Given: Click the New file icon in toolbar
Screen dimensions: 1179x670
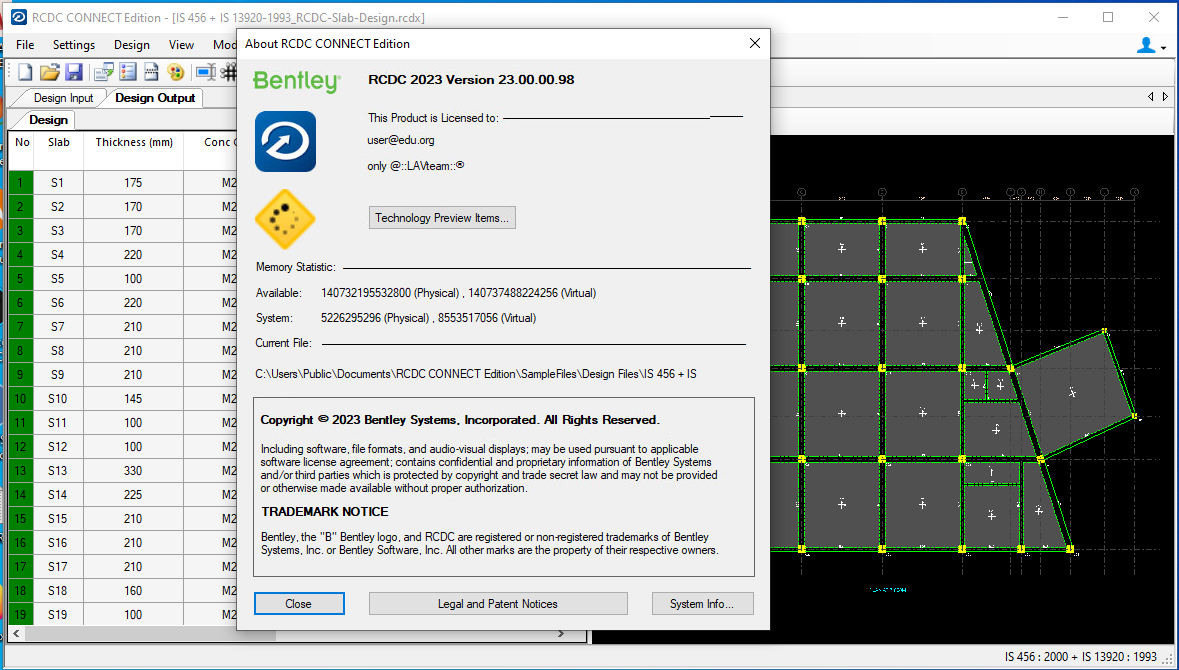Looking at the screenshot, I should tap(26, 72).
